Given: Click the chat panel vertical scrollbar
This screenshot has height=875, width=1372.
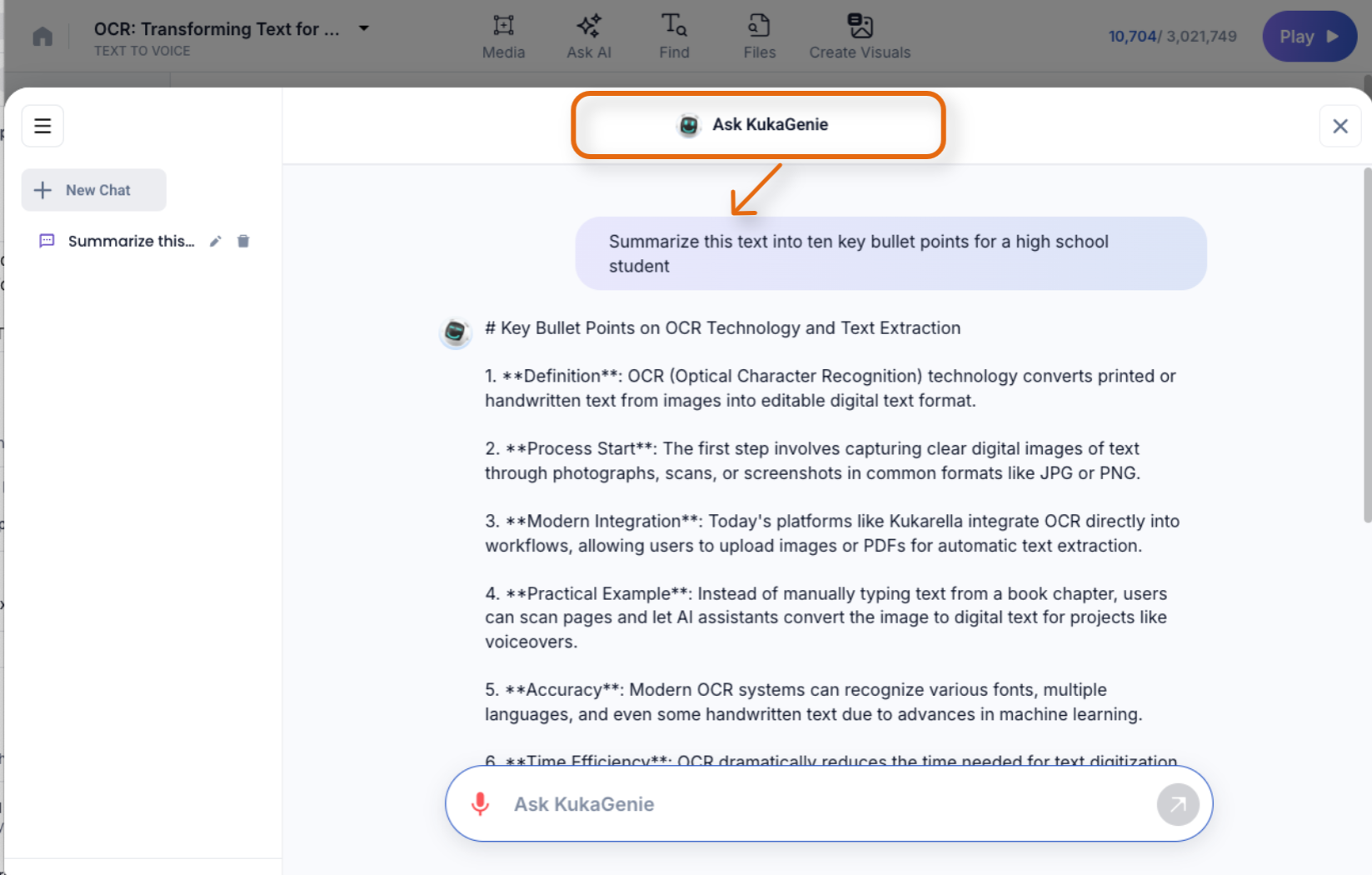Looking at the screenshot, I should pyautogui.click(x=1367, y=345).
